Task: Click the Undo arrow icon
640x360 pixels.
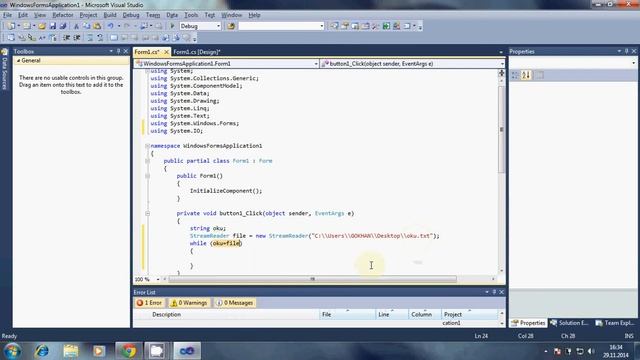Action: click(111, 26)
